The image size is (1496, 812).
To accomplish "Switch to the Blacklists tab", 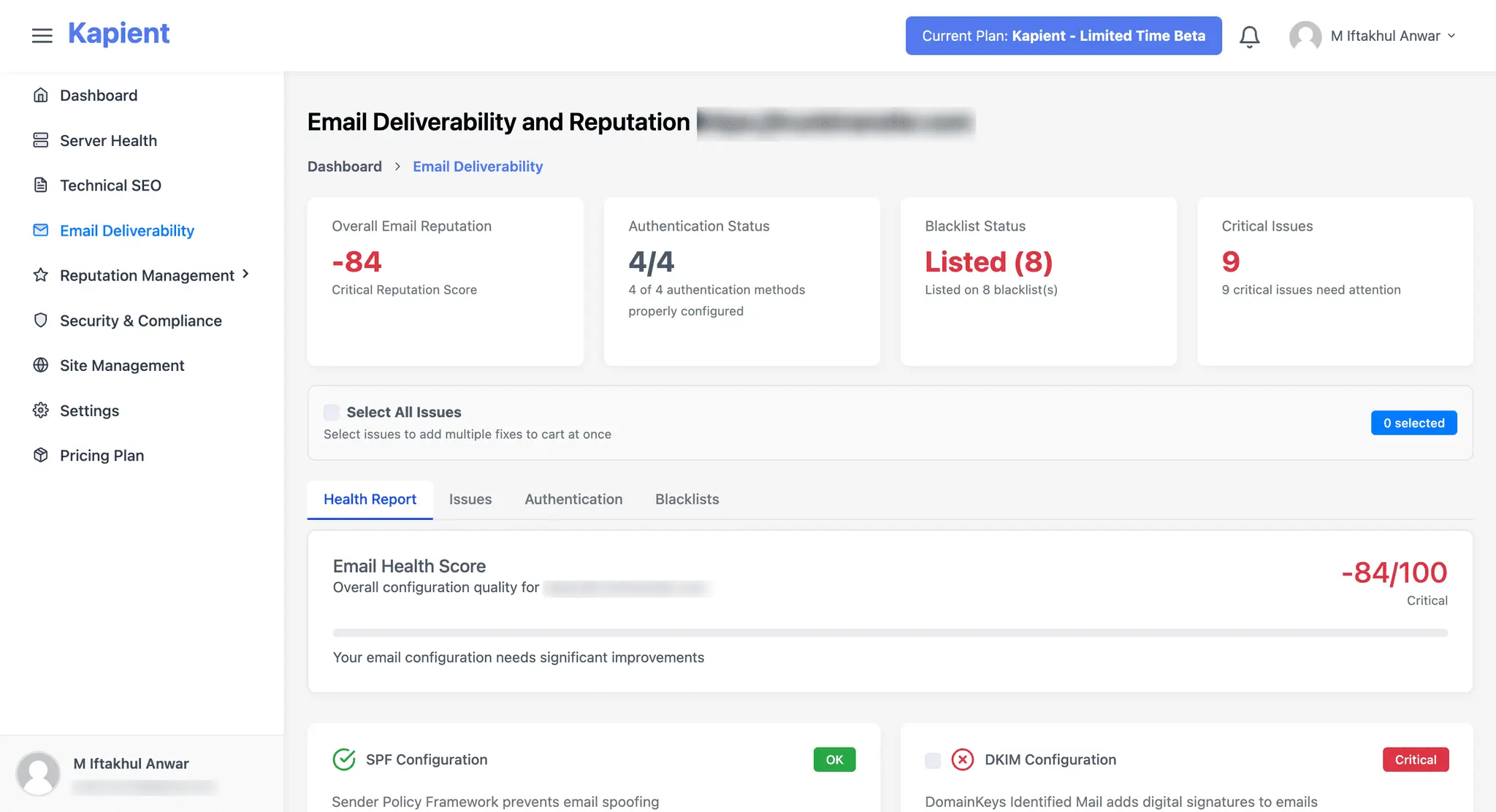I will (687, 499).
